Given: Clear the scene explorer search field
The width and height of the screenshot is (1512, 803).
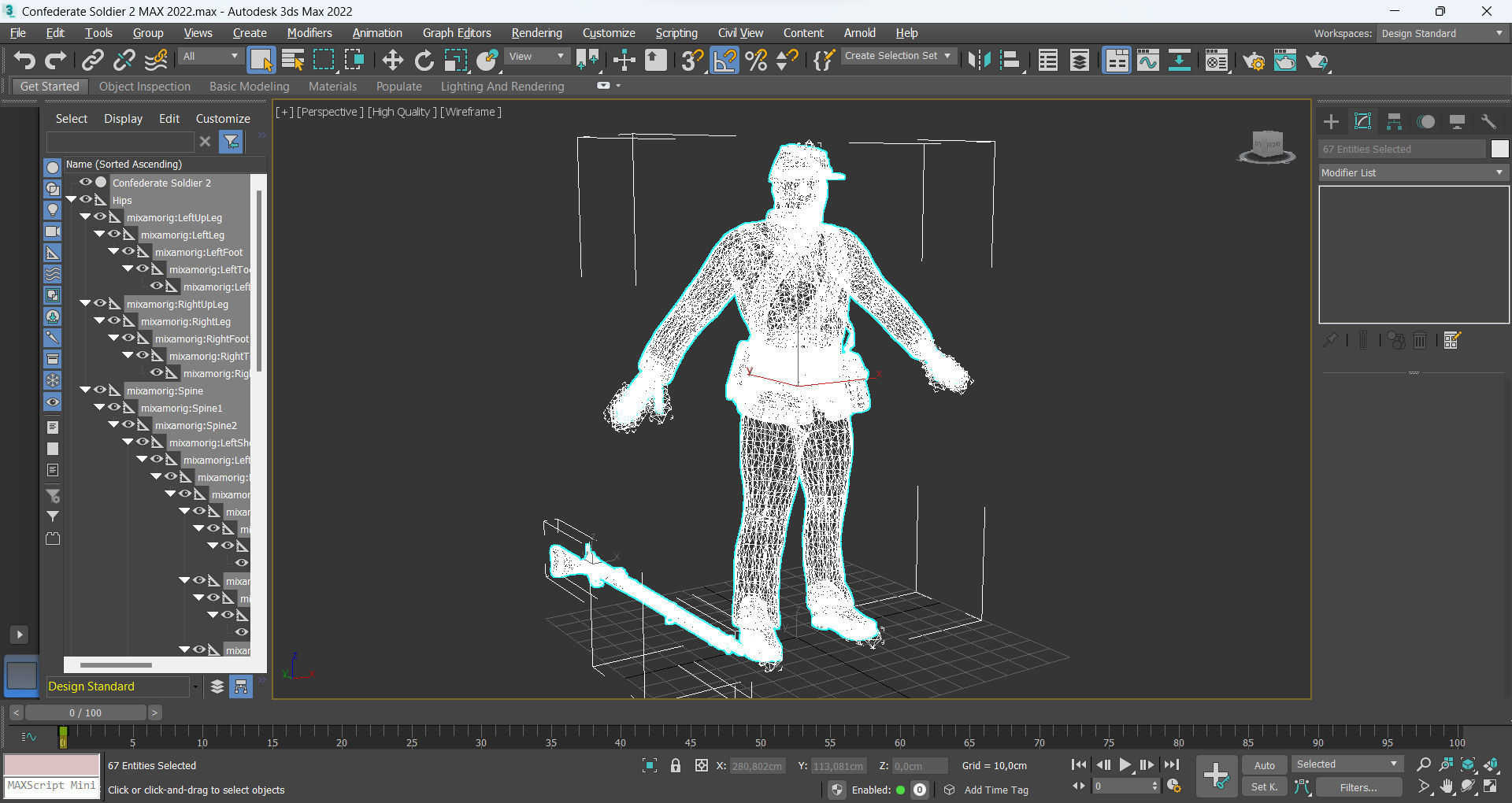Looking at the screenshot, I should tap(205, 141).
